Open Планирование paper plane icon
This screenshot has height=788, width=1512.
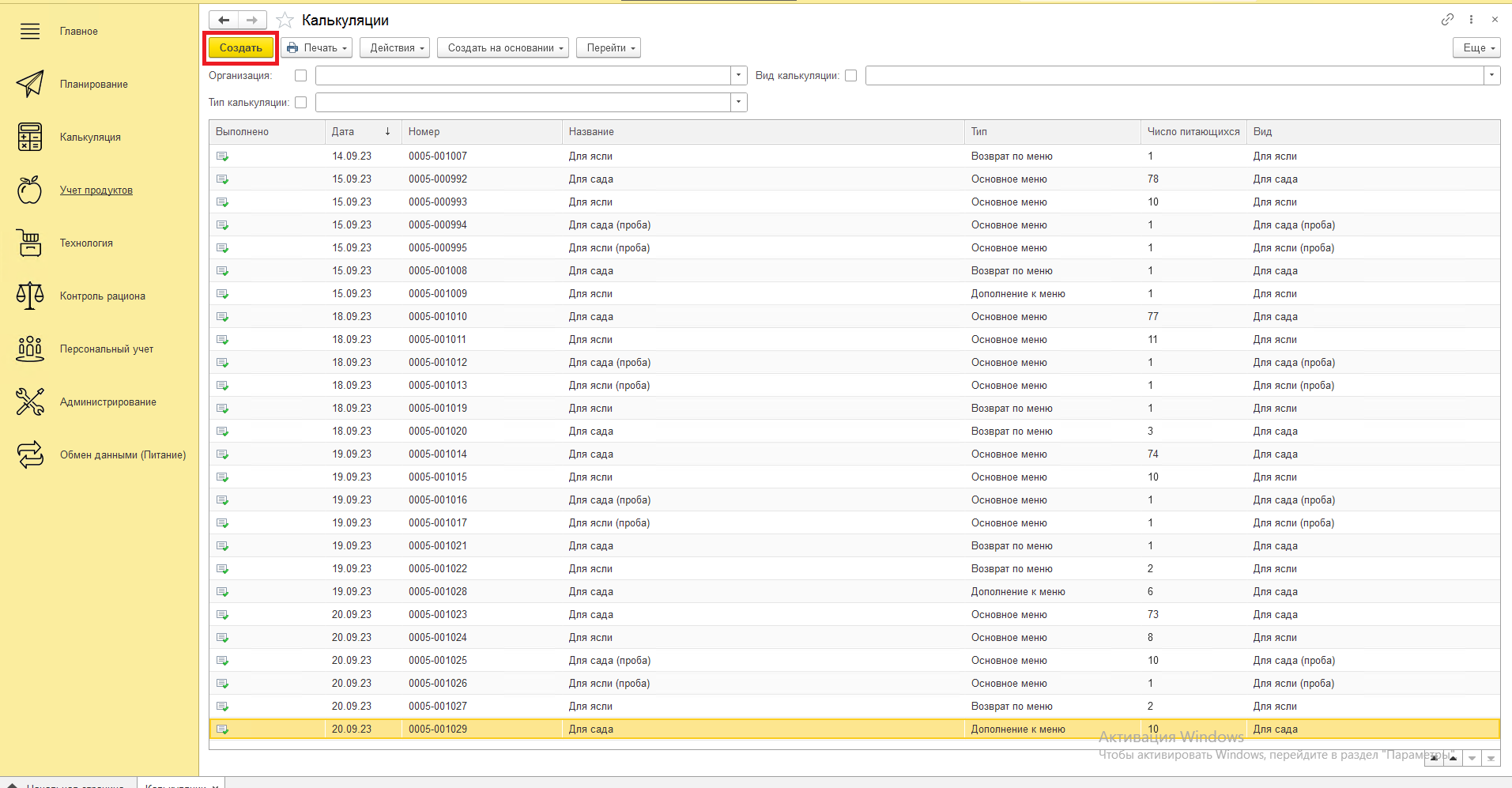click(30, 84)
